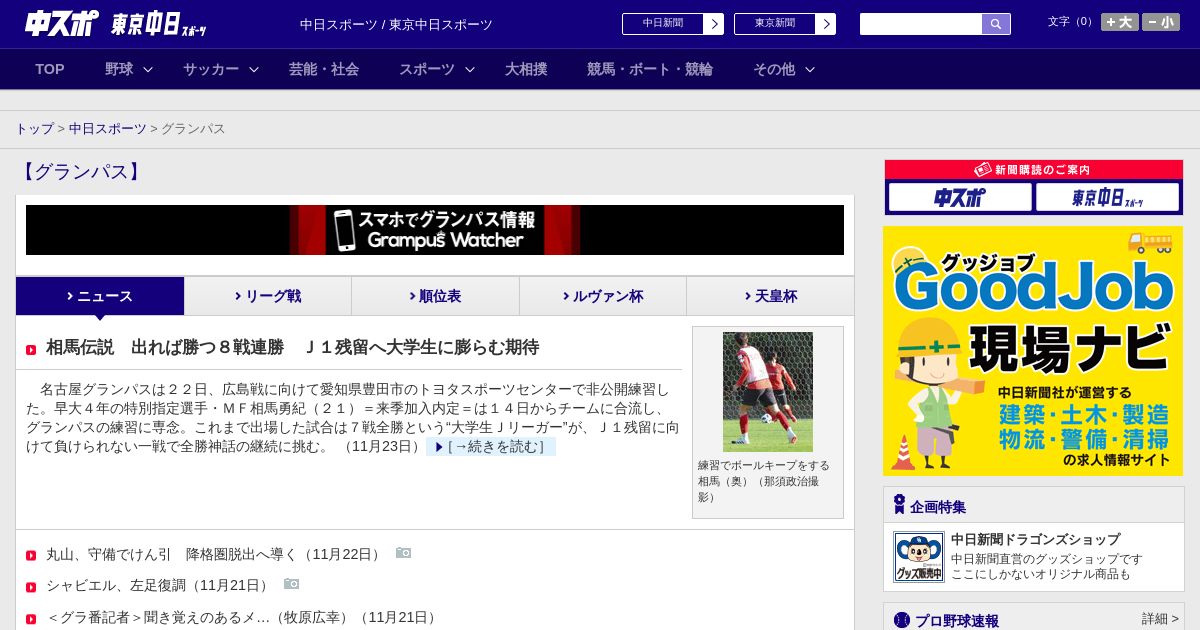Open 大相撲 navigation item
The width and height of the screenshot is (1200, 630).
click(526, 69)
